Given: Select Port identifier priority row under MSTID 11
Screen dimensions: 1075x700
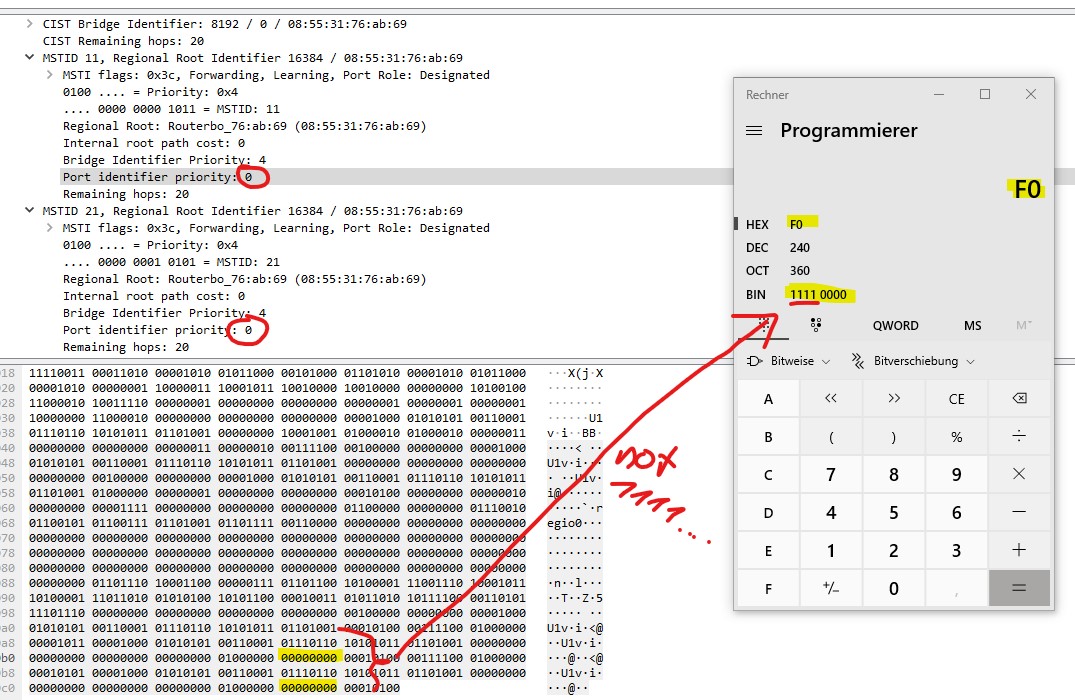Looking at the screenshot, I should [158, 177].
